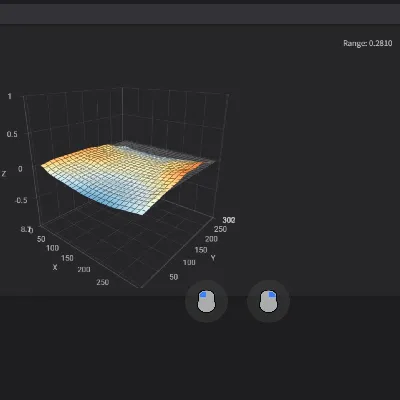The height and width of the screenshot is (400, 400).
Task: Click the 250 tick on X axis
Action: pos(103,282)
